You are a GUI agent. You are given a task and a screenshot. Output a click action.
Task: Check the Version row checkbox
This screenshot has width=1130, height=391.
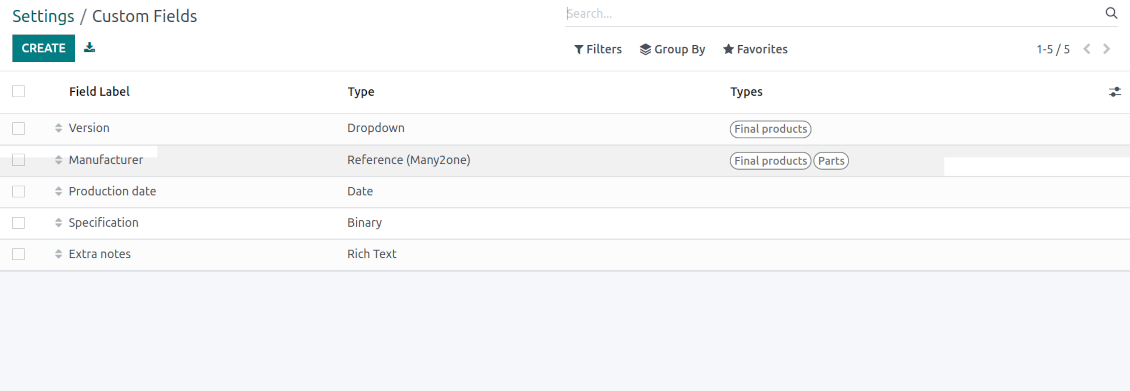[19, 128]
